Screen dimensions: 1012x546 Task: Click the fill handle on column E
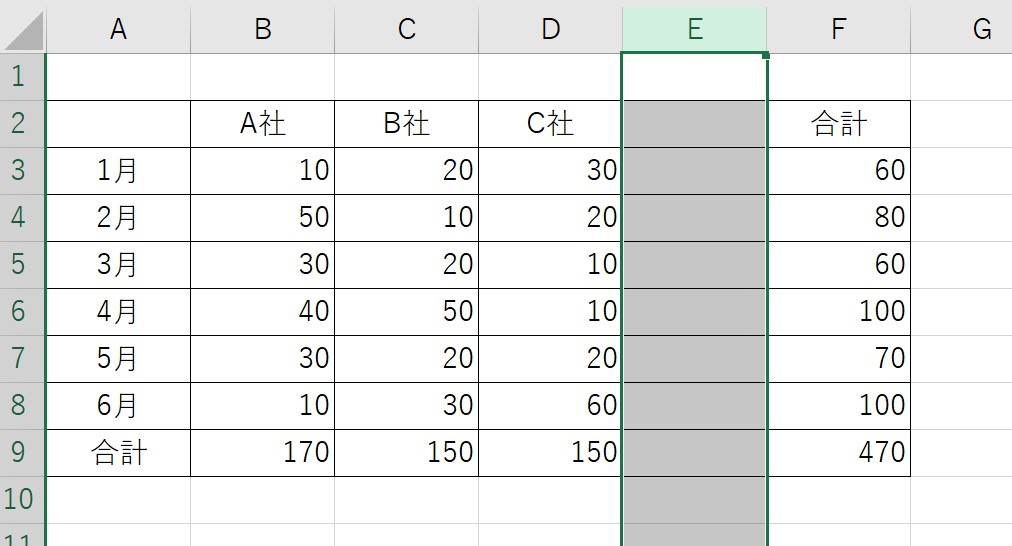coord(766,56)
